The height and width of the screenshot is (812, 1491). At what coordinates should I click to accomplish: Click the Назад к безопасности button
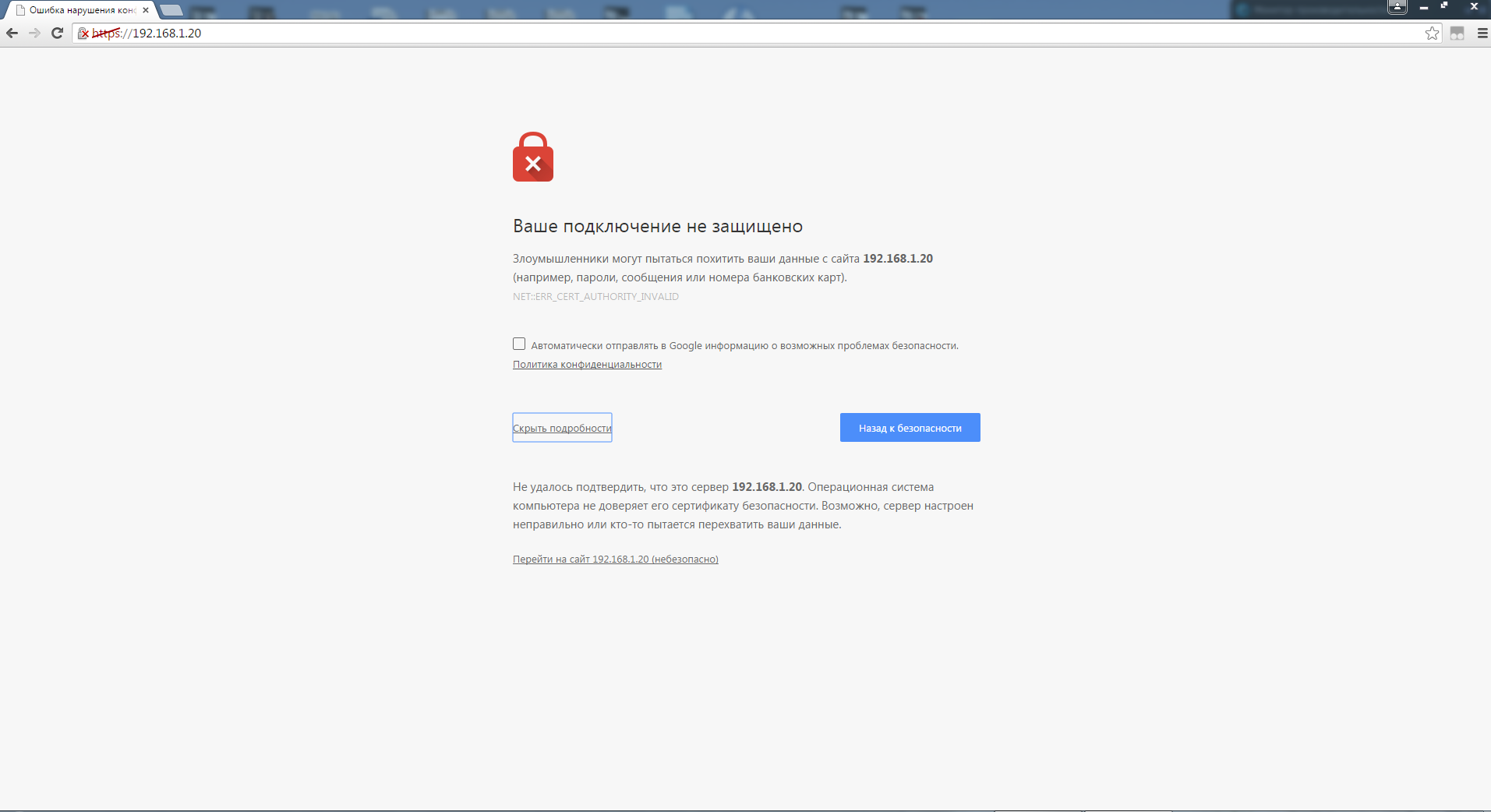[910, 428]
